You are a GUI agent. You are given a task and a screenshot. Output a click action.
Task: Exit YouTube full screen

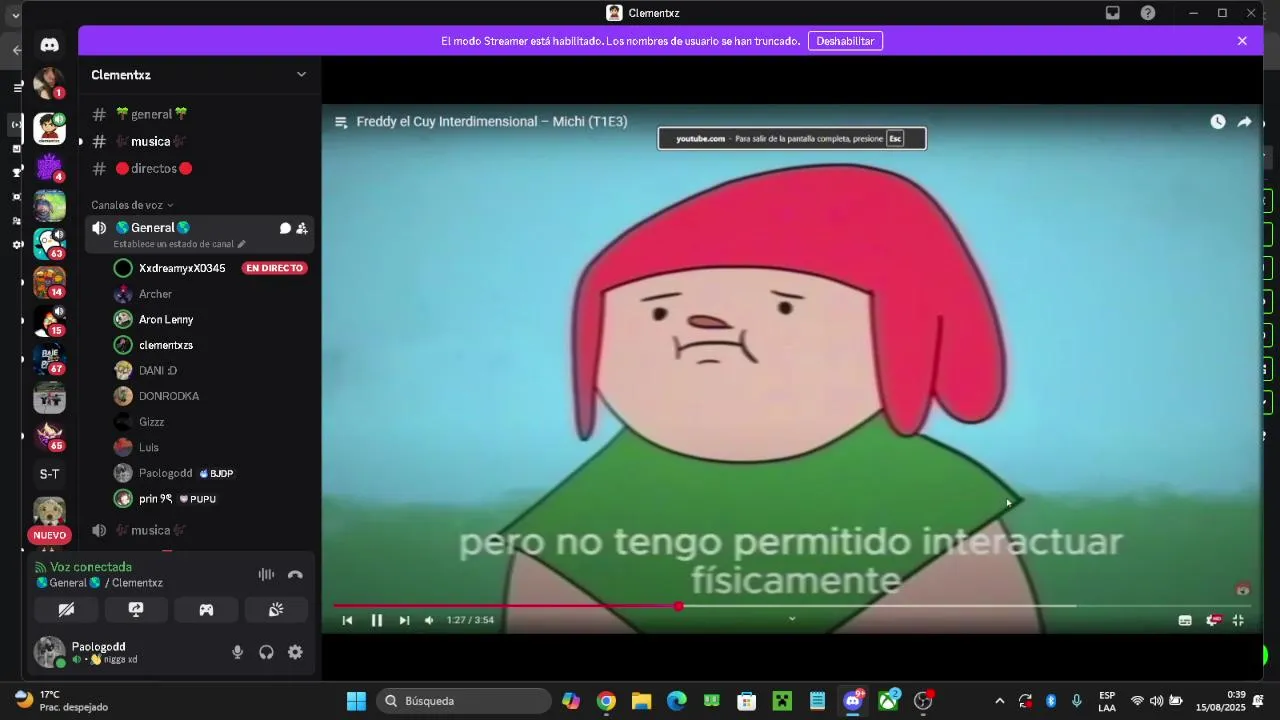(1238, 620)
